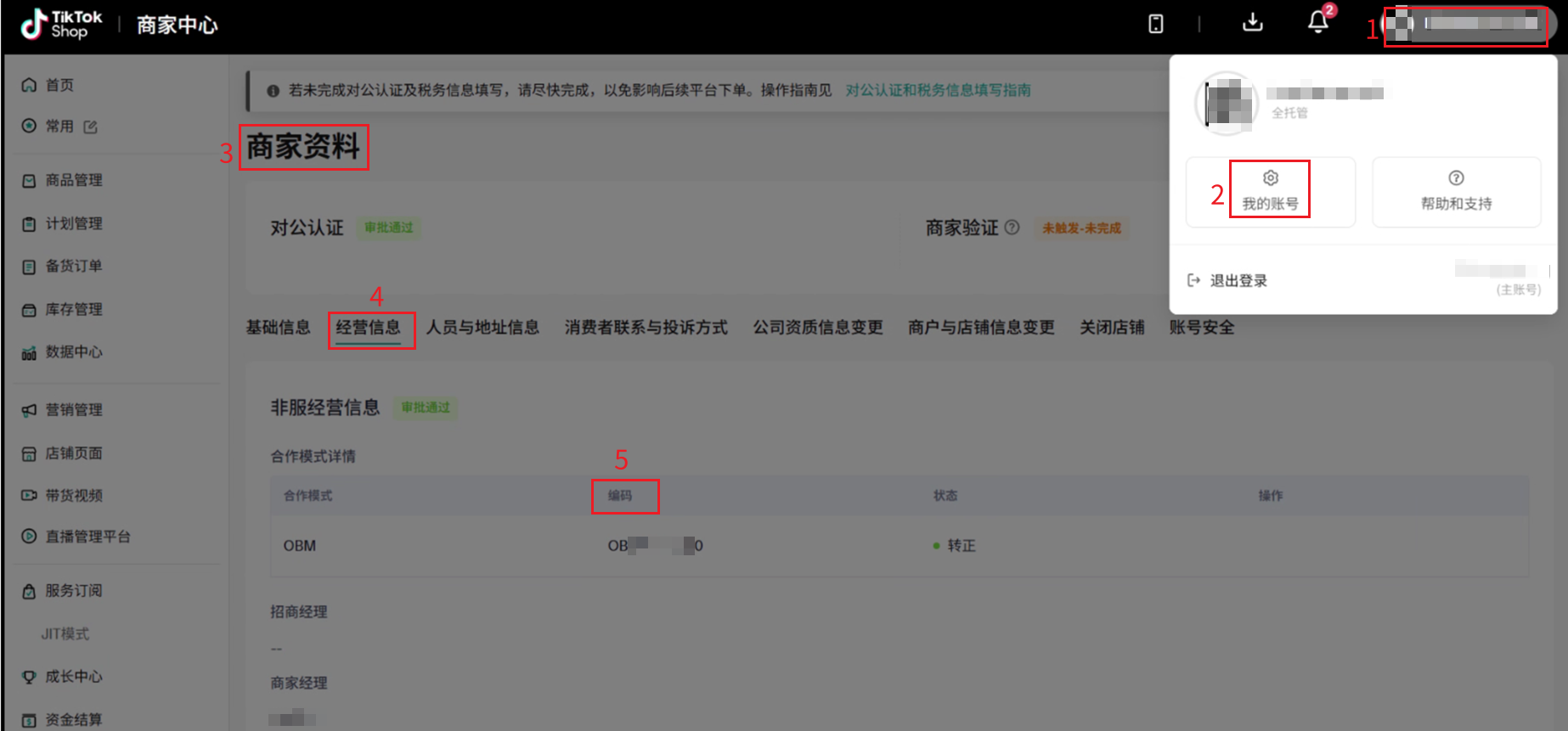The width and height of the screenshot is (1568, 731).
Task: Switch to the 基础信息 tab
Action: coord(278,328)
